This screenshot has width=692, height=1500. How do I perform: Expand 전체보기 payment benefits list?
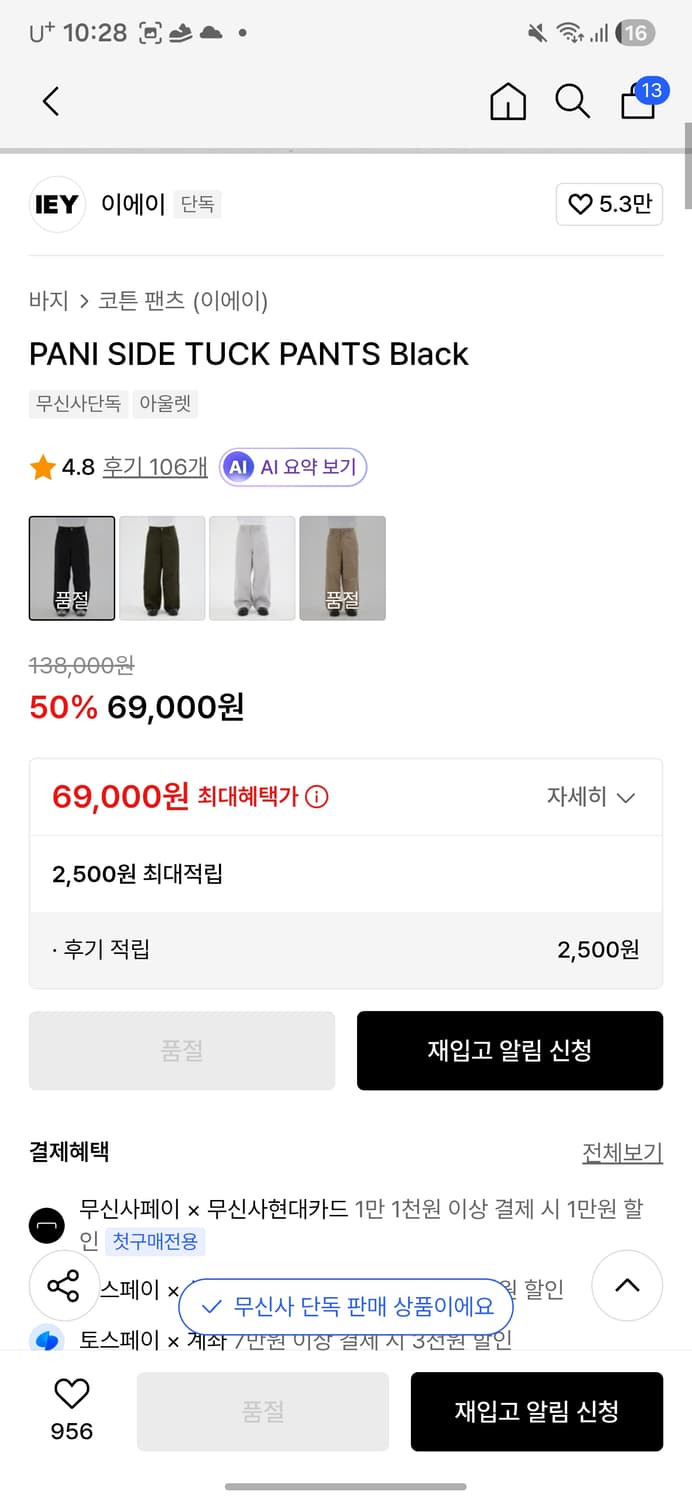coord(623,1152)
